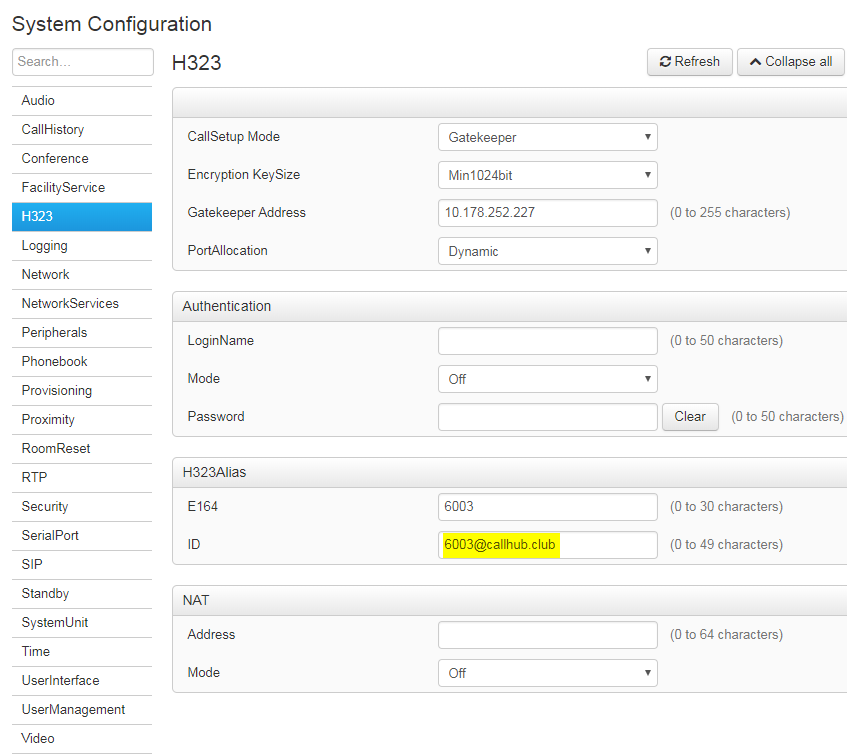Collapse all sections with Collapse all

pos(791,62)
